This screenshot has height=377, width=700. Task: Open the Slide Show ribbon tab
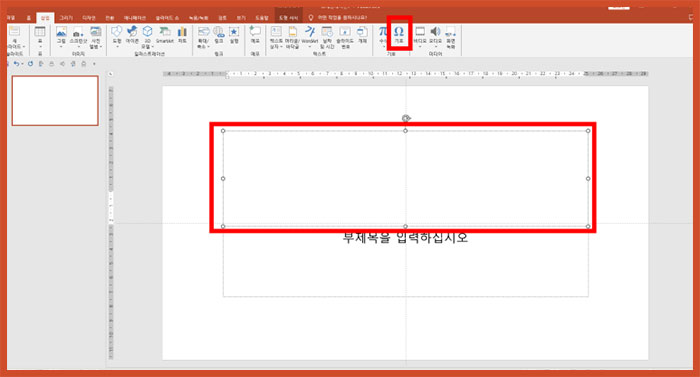(x=167, y=18)
